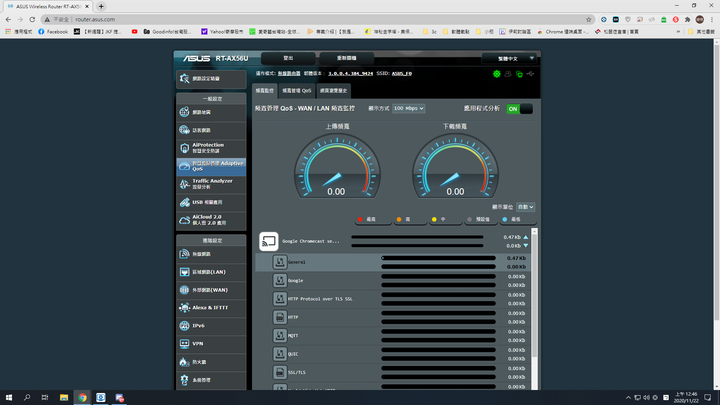Screen dimensions: 720x405
Task: Open the Network Map globe icon in sidebar
Action: (x=184, y=112)
